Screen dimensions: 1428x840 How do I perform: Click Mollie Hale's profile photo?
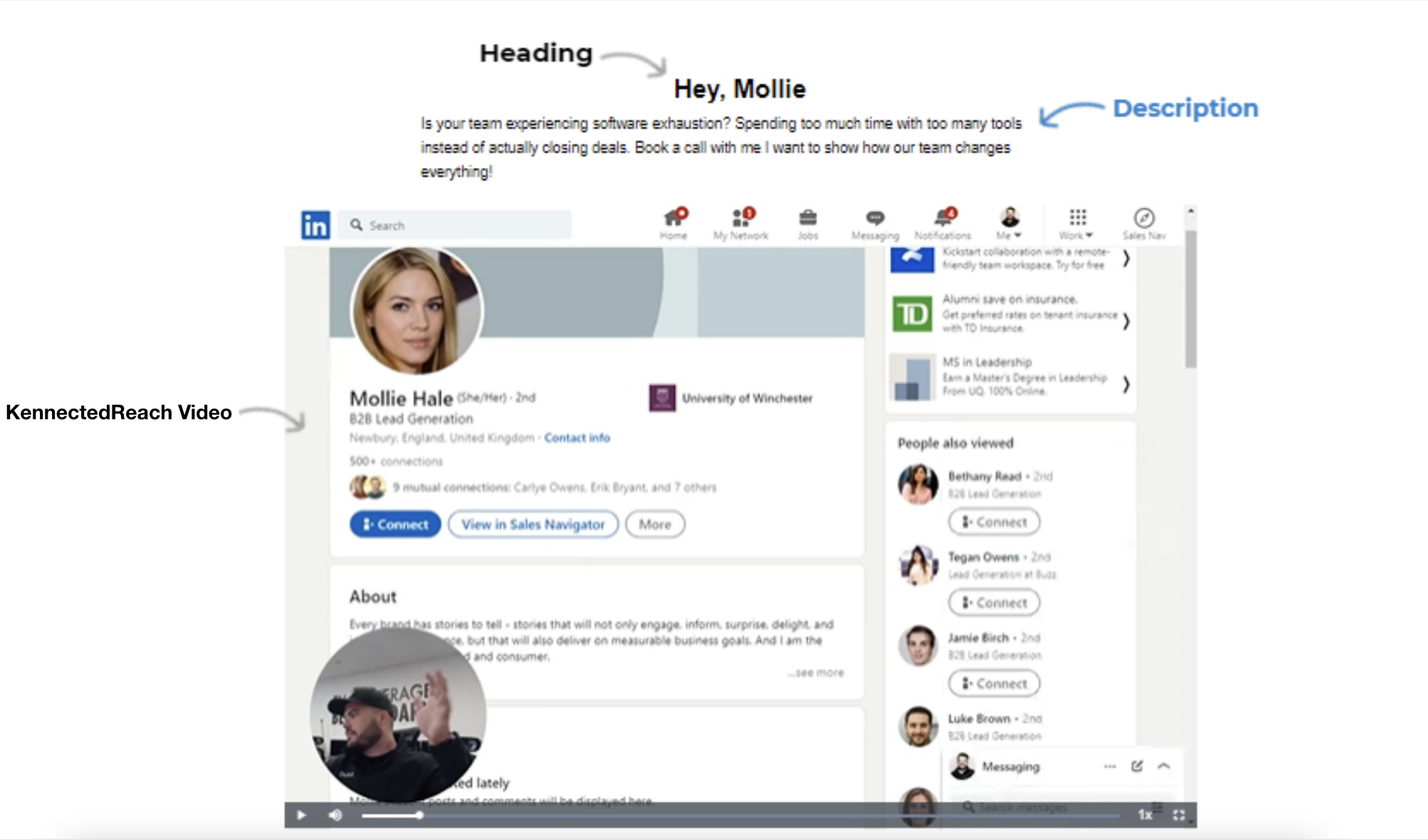[x=417, y=310]
